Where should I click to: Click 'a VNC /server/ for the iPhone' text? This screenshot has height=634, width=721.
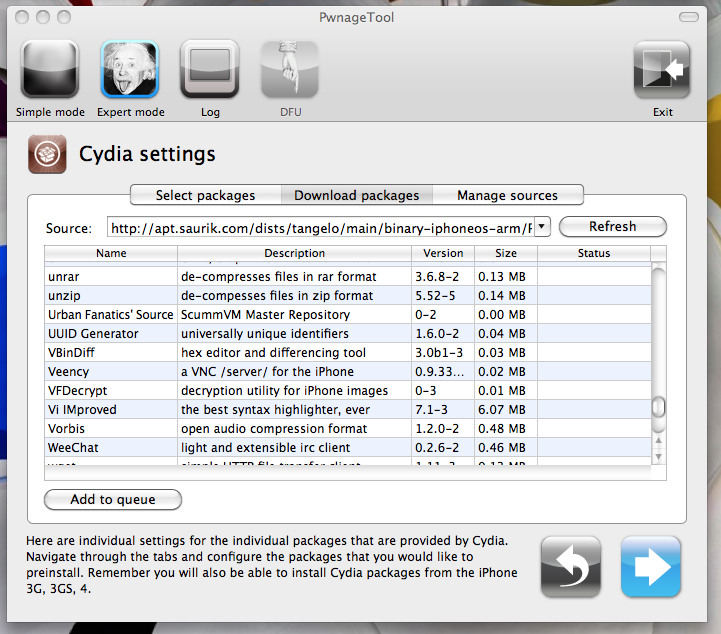click(x=267, y=371)
